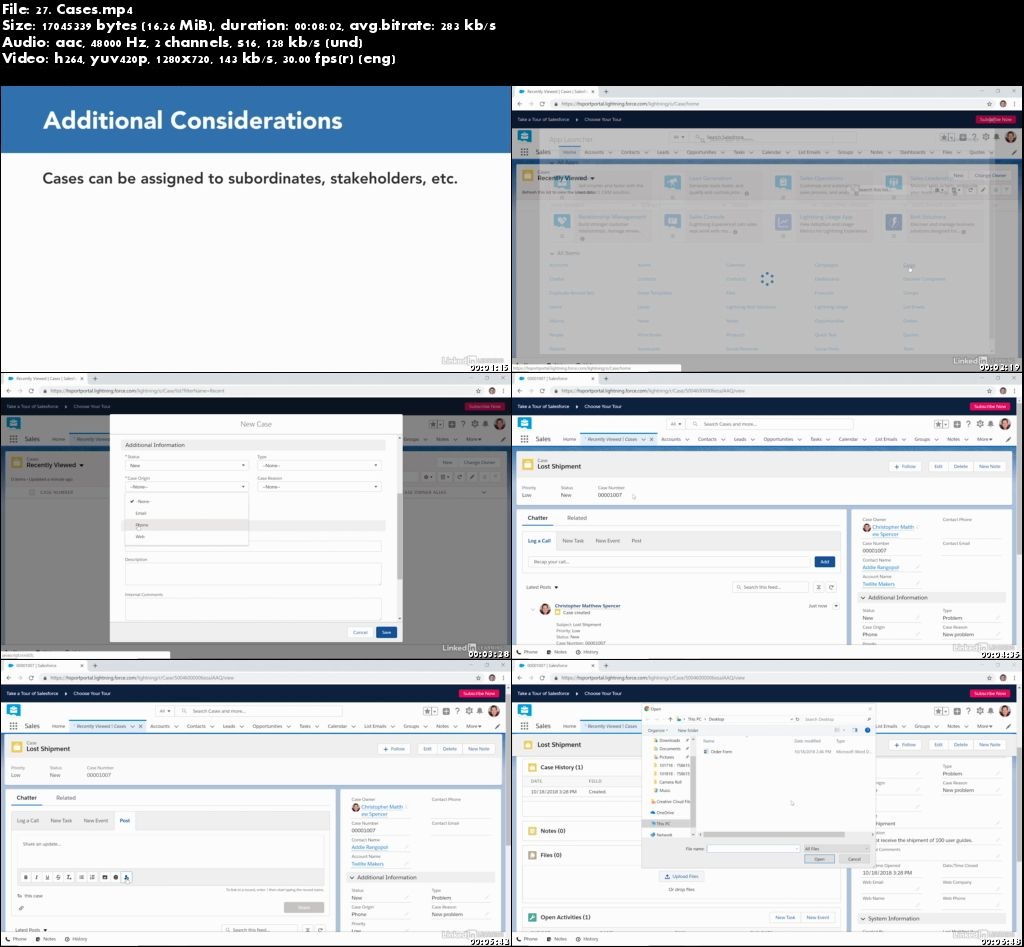This screenshot has height=947, width=1024.
Task: Click the Underline icon in the 00:05:43 Post editor
Action: click(x=47, y=877)
